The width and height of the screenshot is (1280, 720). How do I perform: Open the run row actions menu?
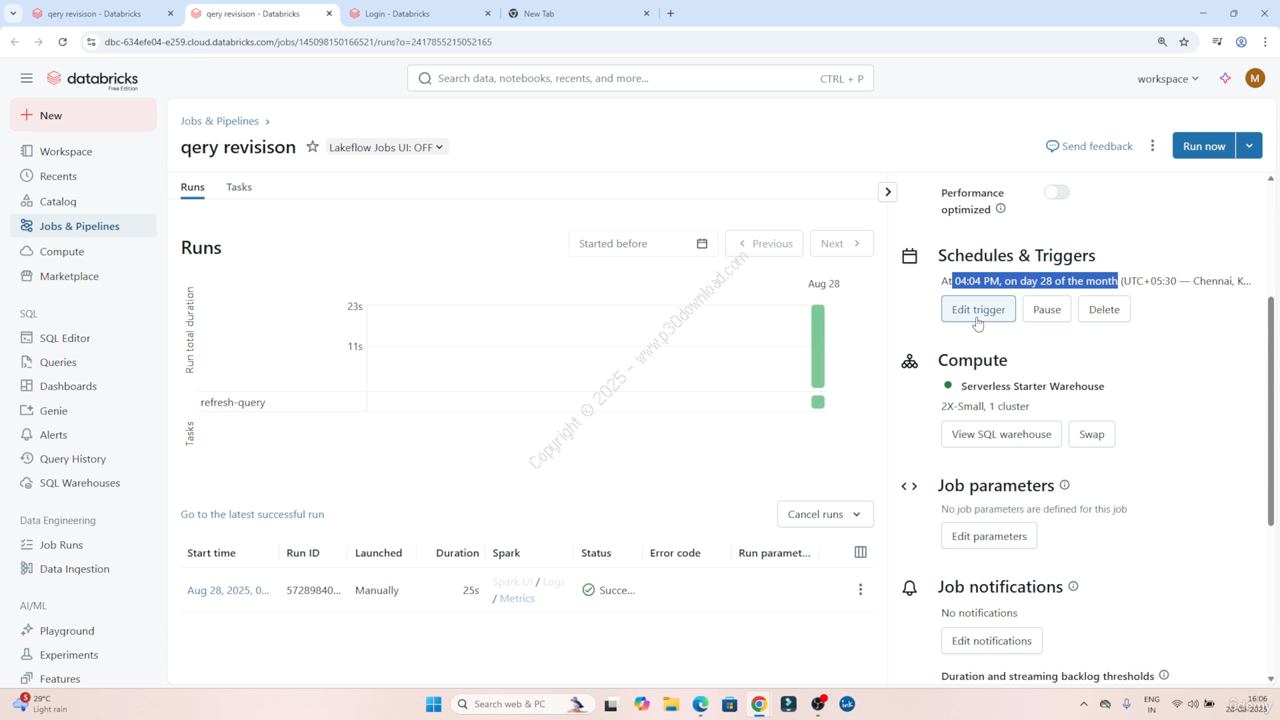pos(860,590)
